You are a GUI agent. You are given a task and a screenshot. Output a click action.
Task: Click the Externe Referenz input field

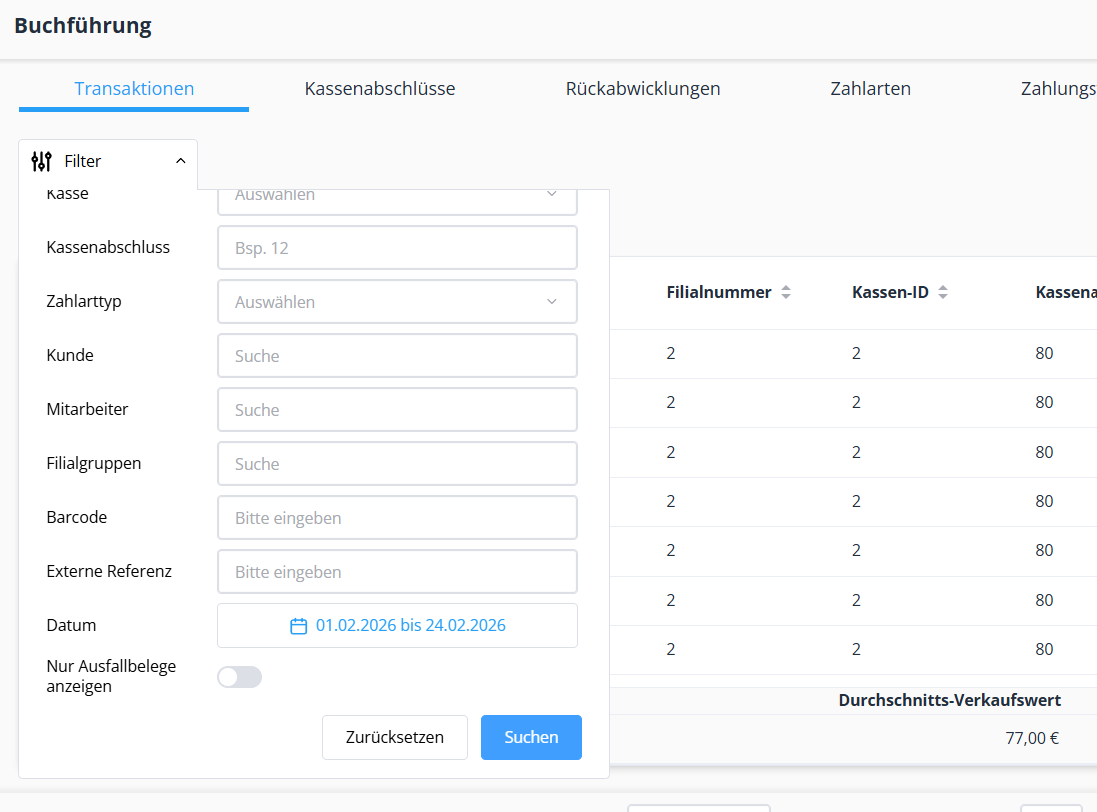pyautogui.click(x=397, y=572)
